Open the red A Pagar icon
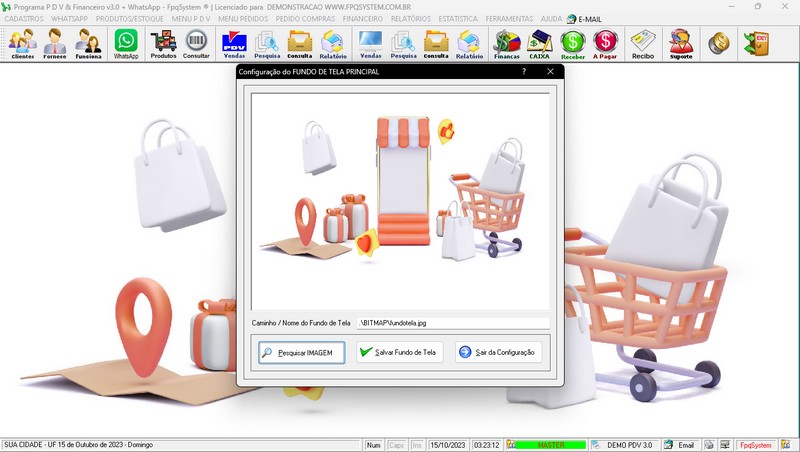 [605, 44]
